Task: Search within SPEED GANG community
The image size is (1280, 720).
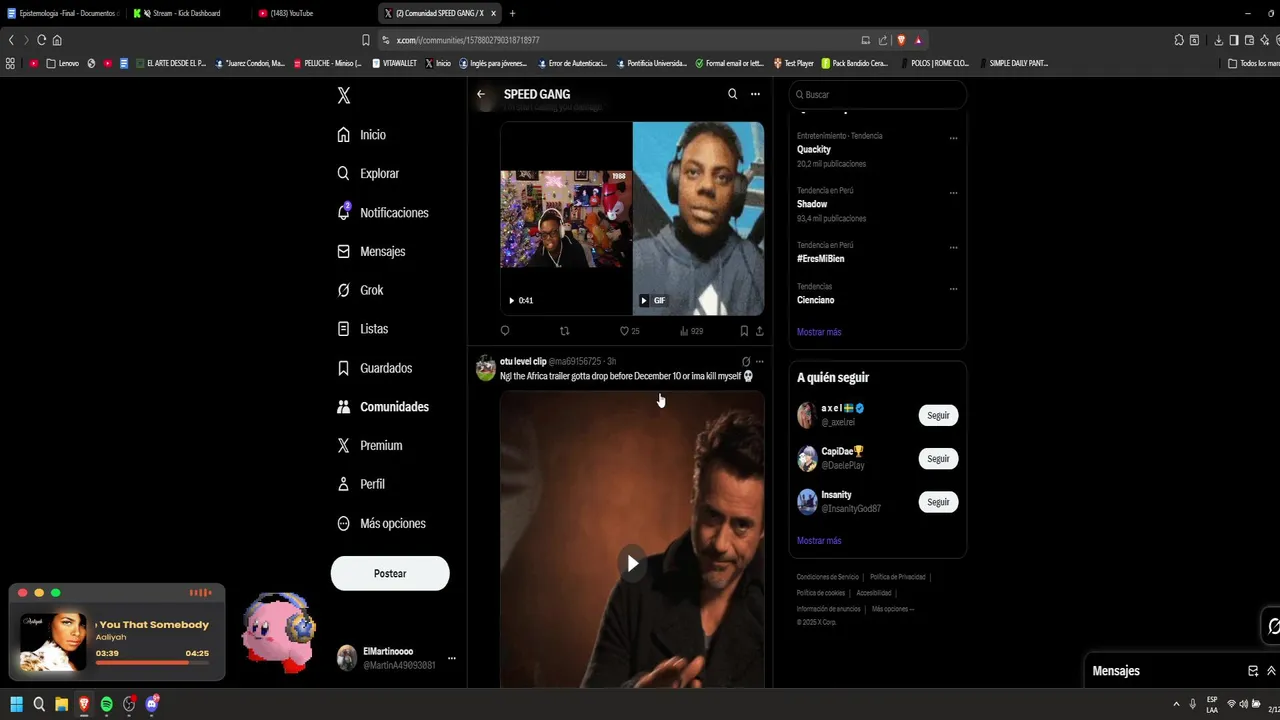Action: coord(732,94)
